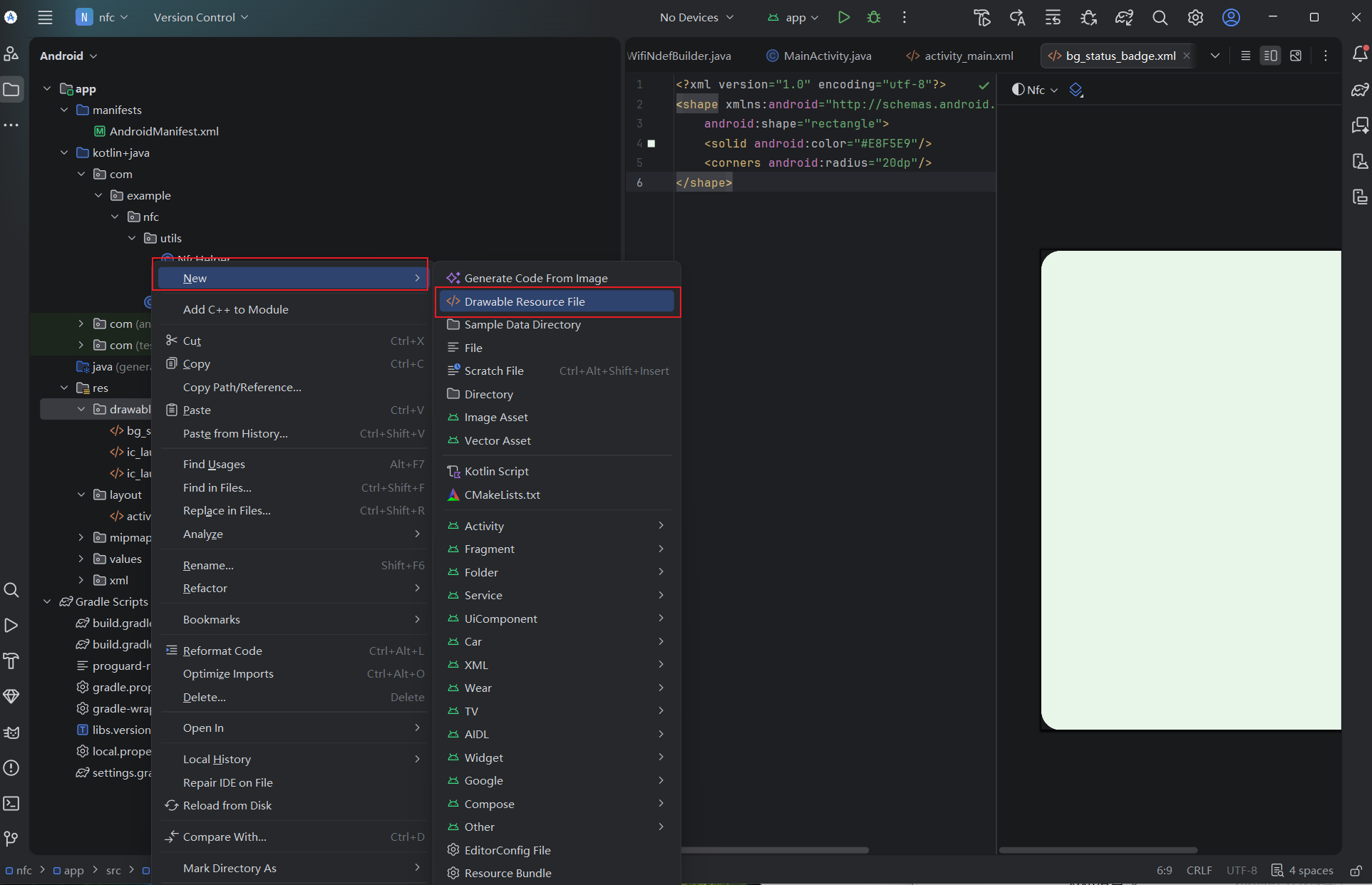The width and height of the screenshot is (1372, 885).
Task: Open Version Control git tool window
Action: point(11,839)
